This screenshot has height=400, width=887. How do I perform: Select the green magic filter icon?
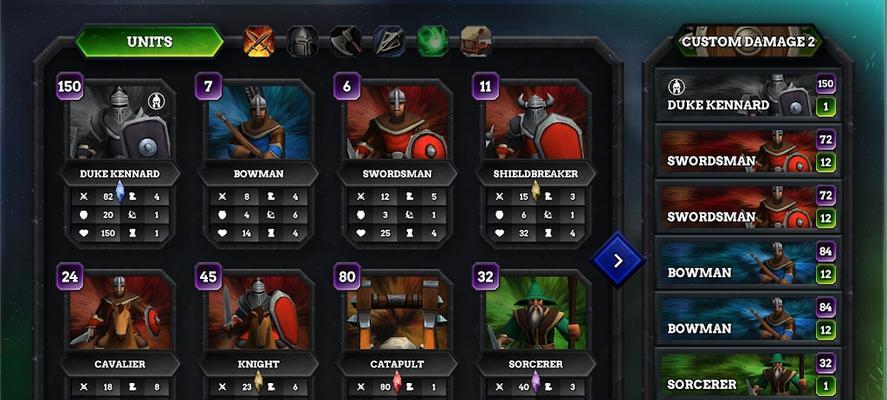tap(433, 41)
